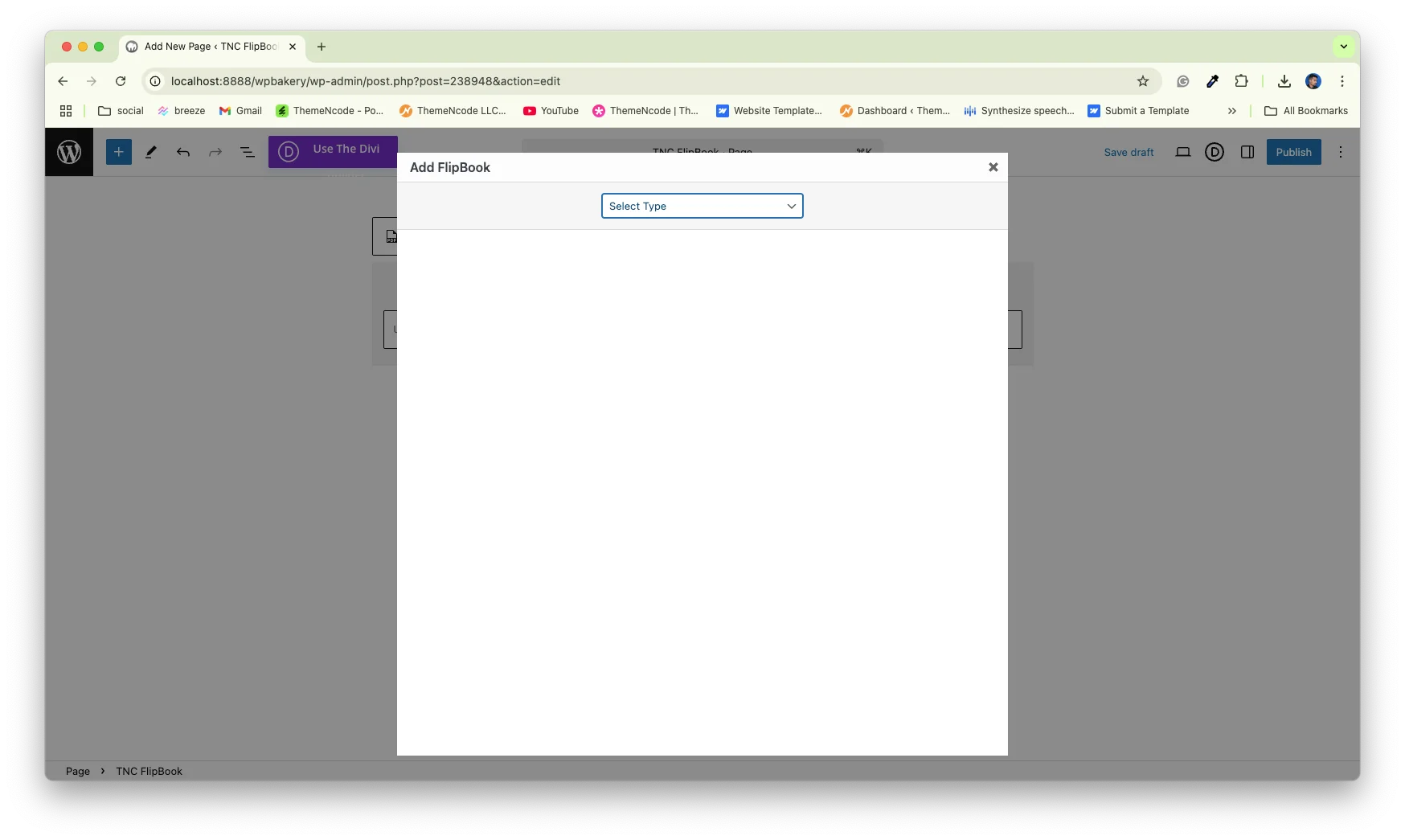The width and height of the screenshot is (1405, 840).
Task: Click the browser extensions puzzle icon
Action: click(x=1242, y=81)
